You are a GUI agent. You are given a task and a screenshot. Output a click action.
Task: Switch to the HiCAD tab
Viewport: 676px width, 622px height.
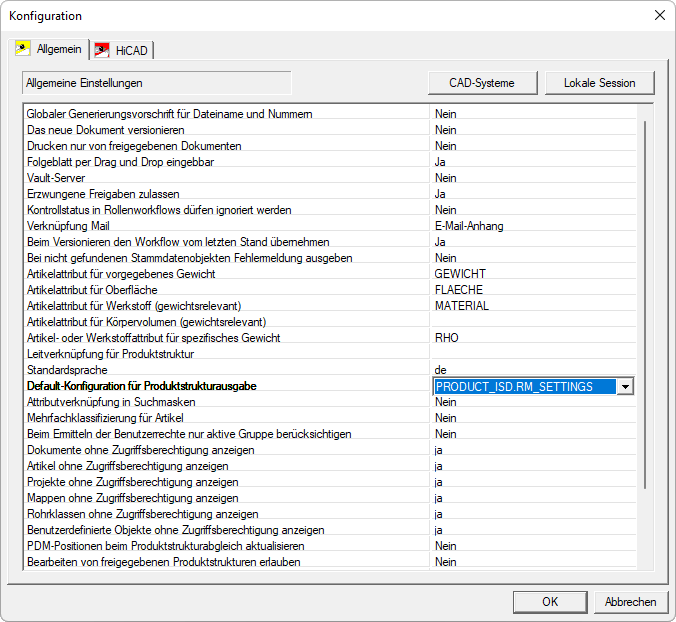(122, 50)
